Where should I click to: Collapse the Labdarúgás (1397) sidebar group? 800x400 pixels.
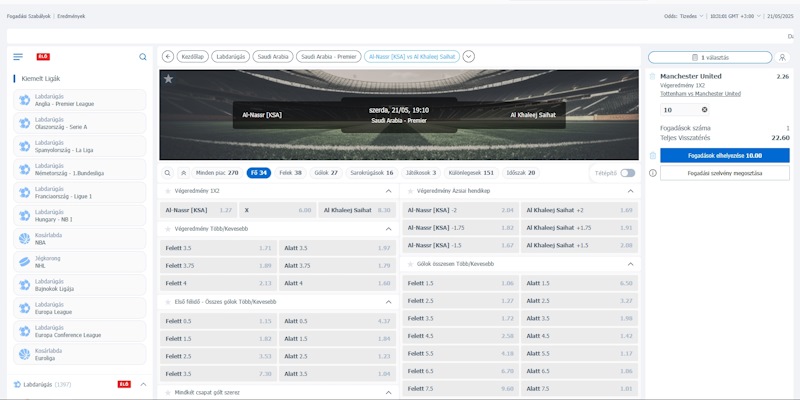[143, 384]
